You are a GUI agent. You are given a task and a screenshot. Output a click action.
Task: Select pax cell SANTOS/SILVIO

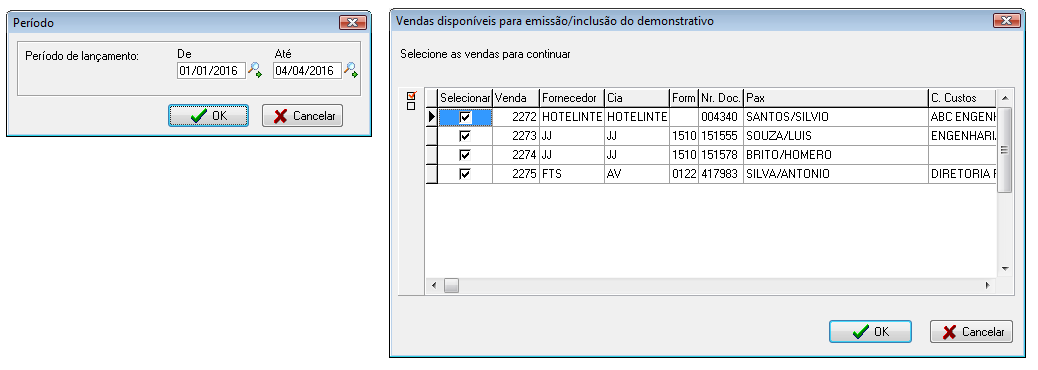(835, 117)
